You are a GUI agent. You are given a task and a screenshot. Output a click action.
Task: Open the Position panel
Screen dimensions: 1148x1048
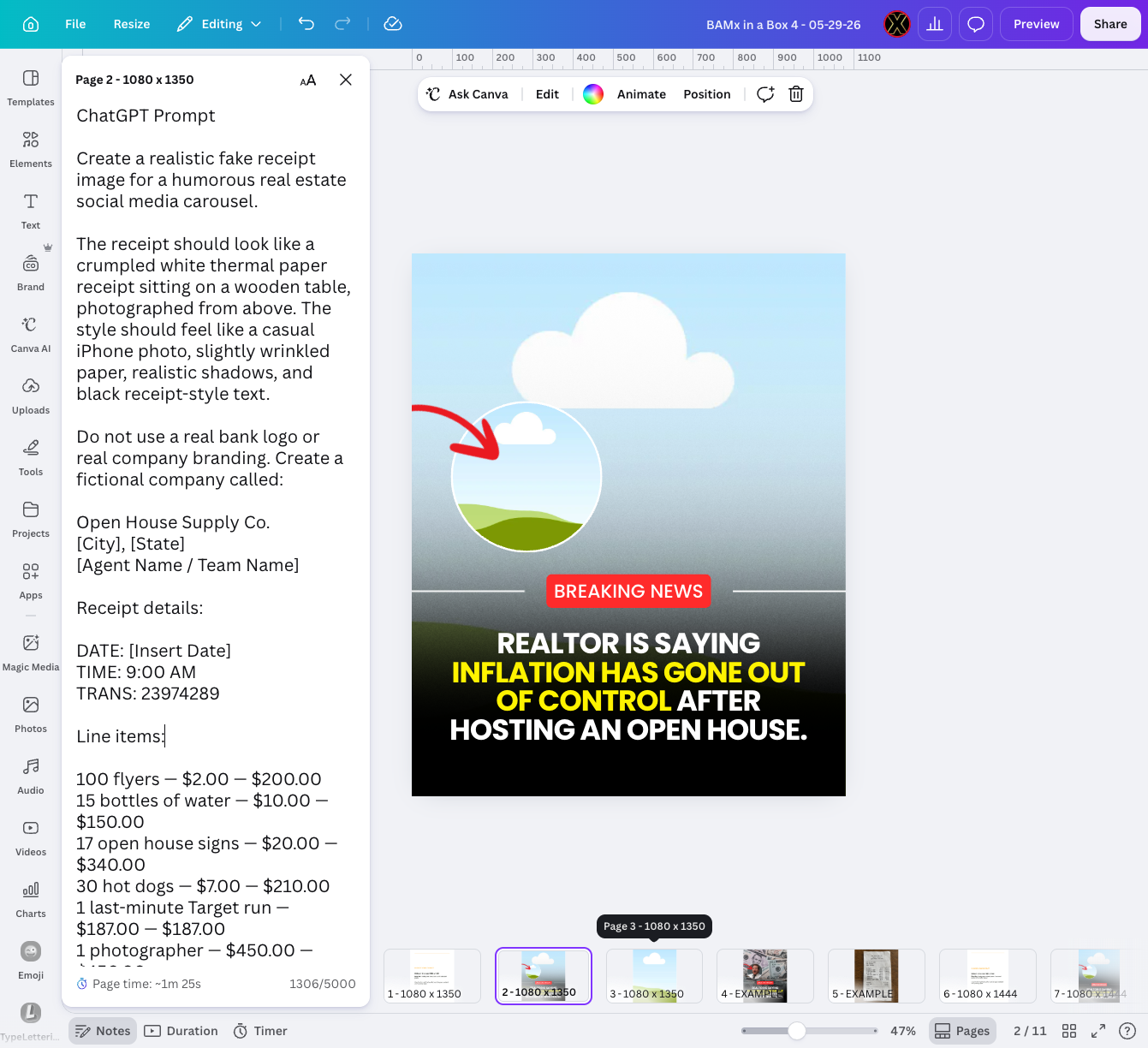707,94
